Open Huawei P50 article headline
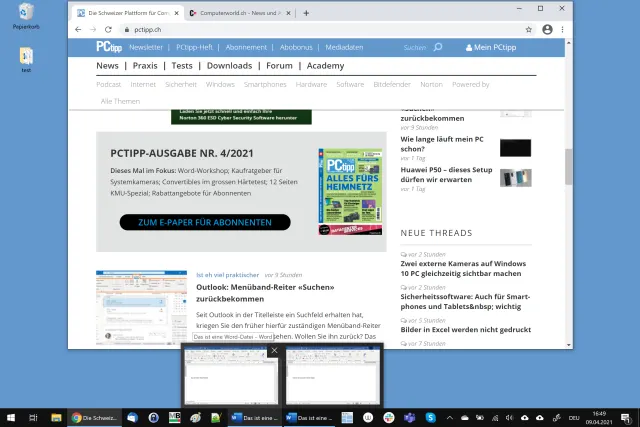Viewport: 640px width, 427px height. pos(446,175)
